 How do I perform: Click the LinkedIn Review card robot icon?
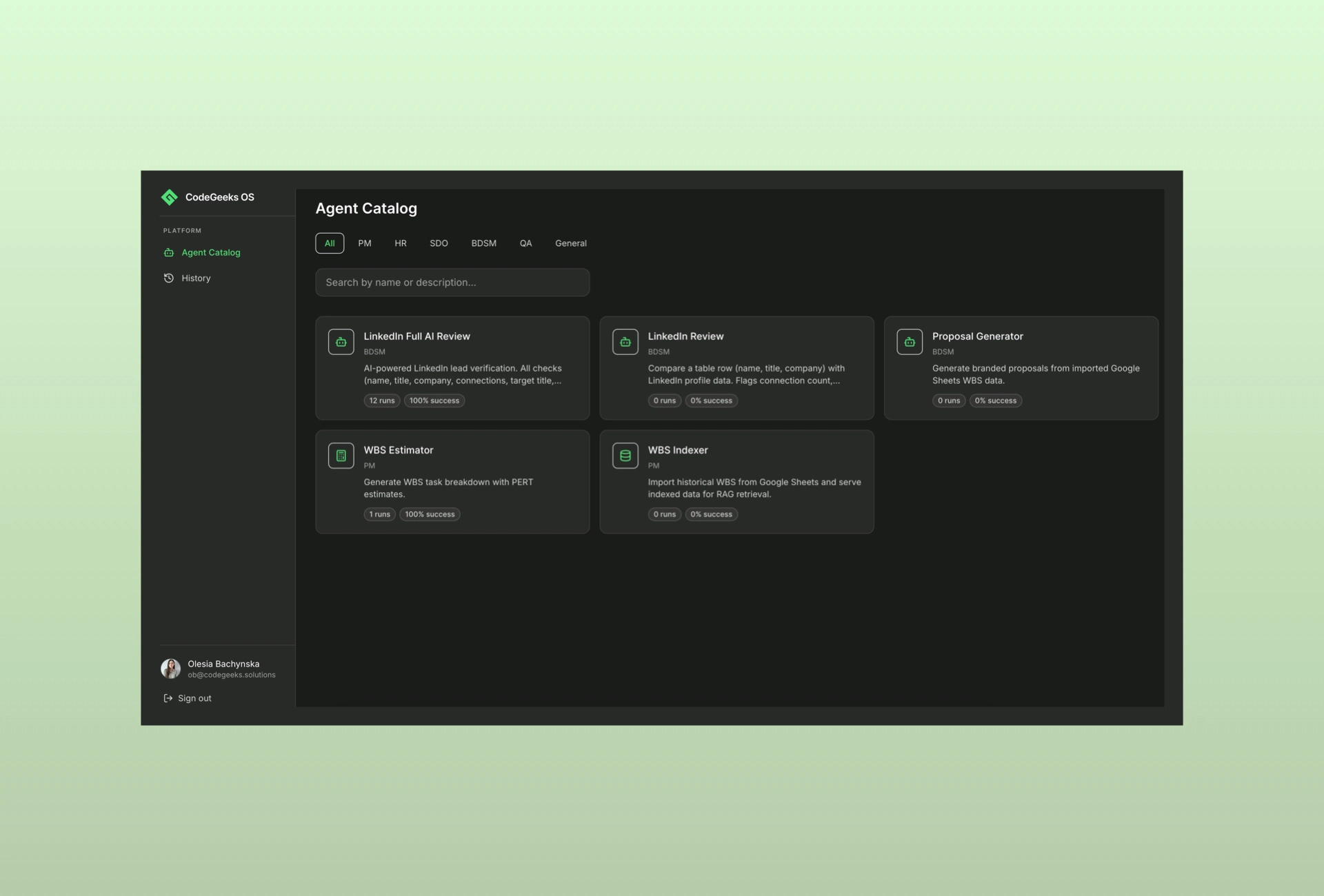pyautogui.click(x=625, y=342)
